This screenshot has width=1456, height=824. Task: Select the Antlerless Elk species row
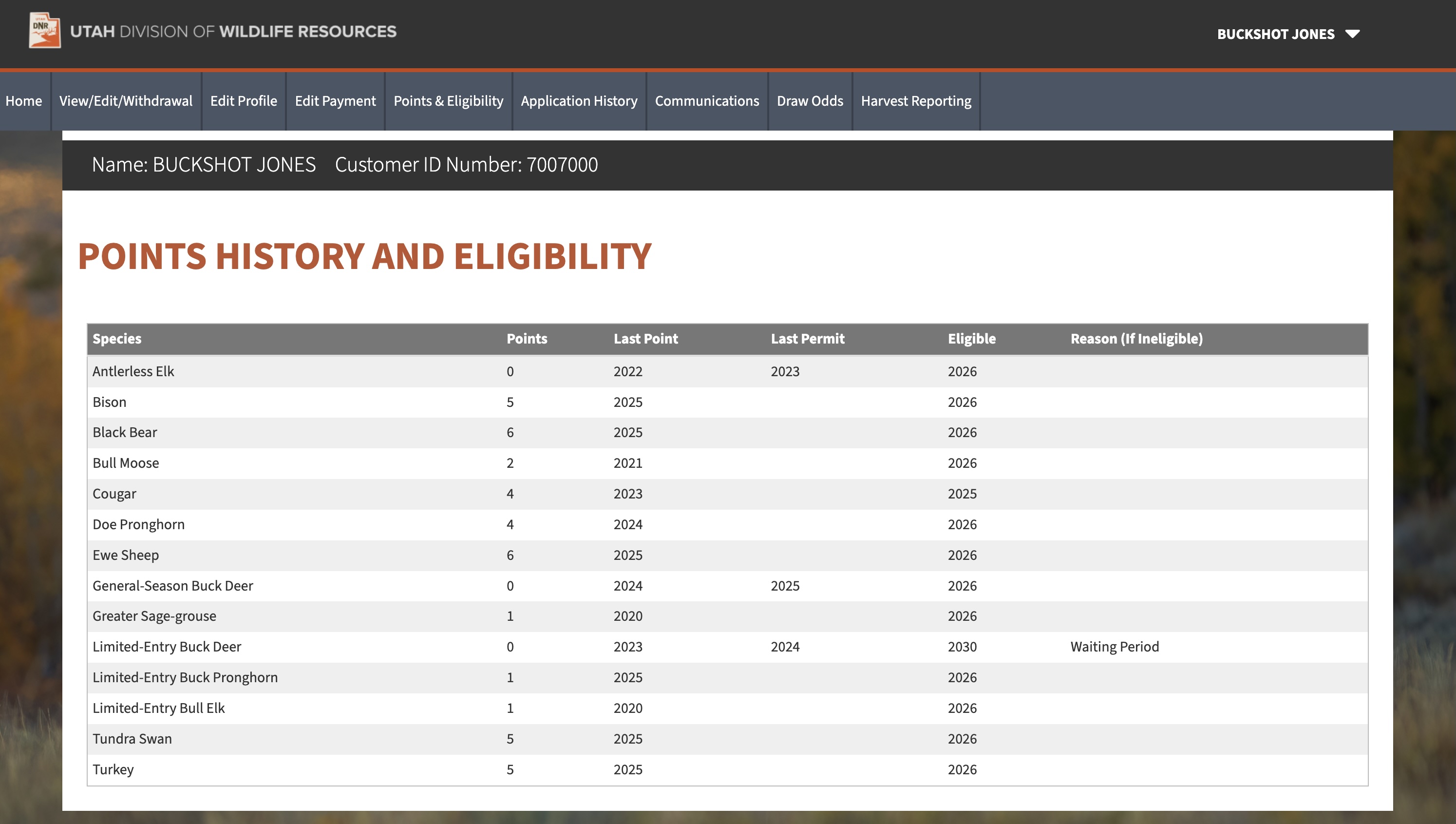tap(133, 371)
